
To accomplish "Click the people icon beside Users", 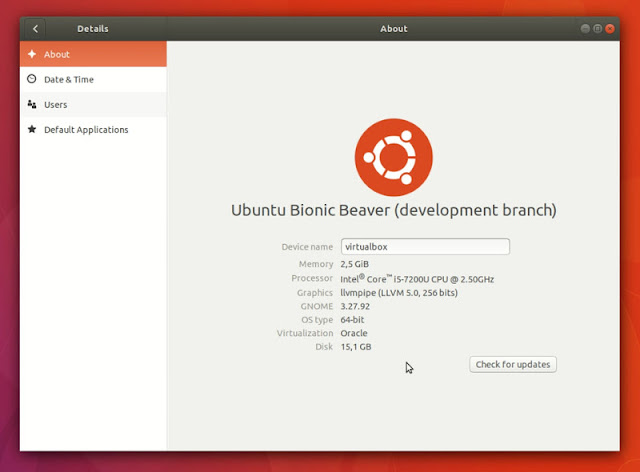I will point(32,104).
